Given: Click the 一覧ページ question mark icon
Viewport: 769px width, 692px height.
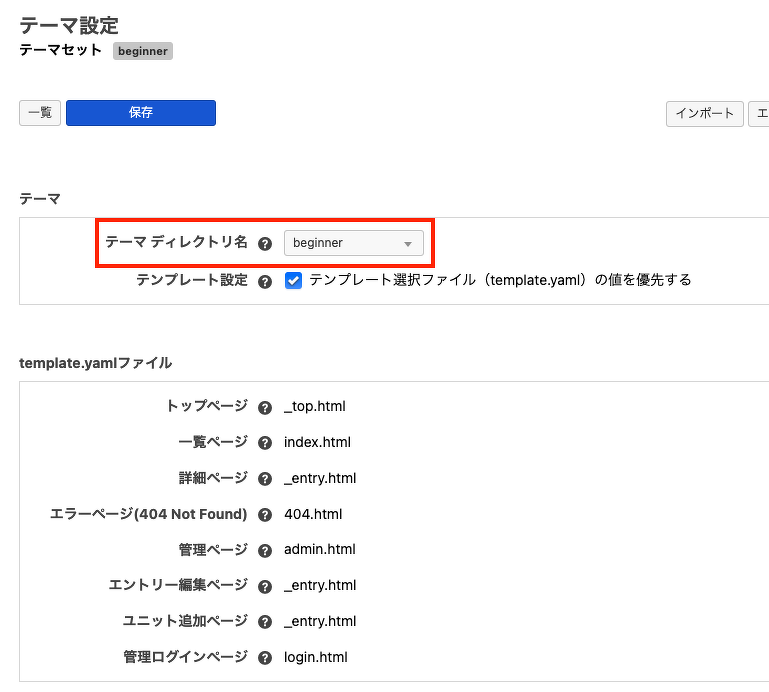Looking at the screenshot, I should tap(265, 443).
